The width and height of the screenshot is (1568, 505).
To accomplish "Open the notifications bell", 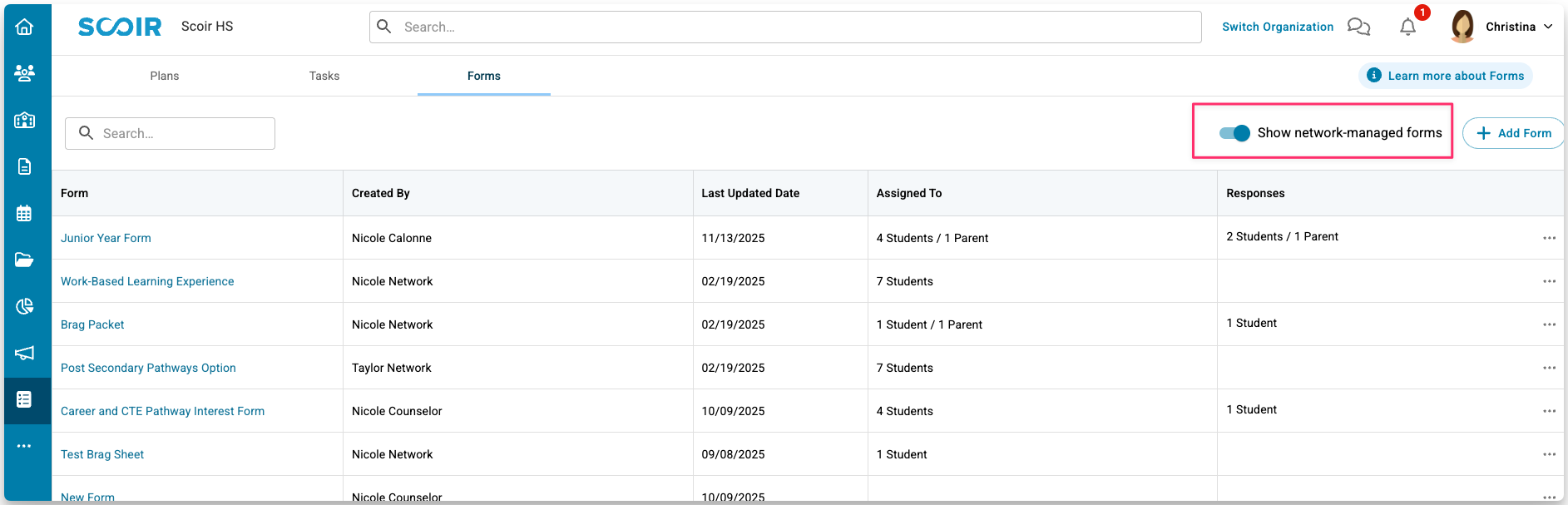I will coord(1407,27).
